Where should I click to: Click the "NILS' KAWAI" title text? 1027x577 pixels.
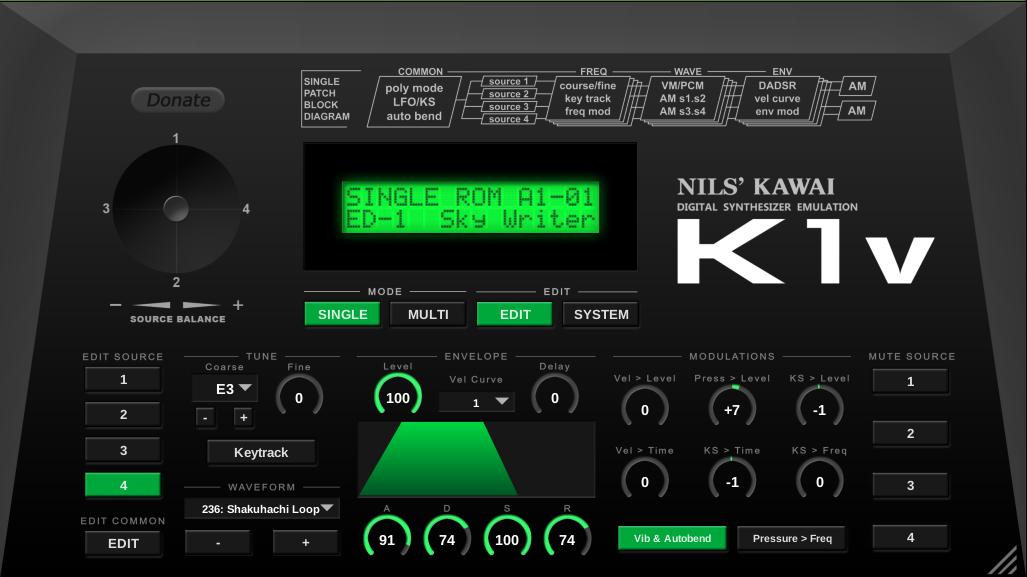(x=756, y=187)
